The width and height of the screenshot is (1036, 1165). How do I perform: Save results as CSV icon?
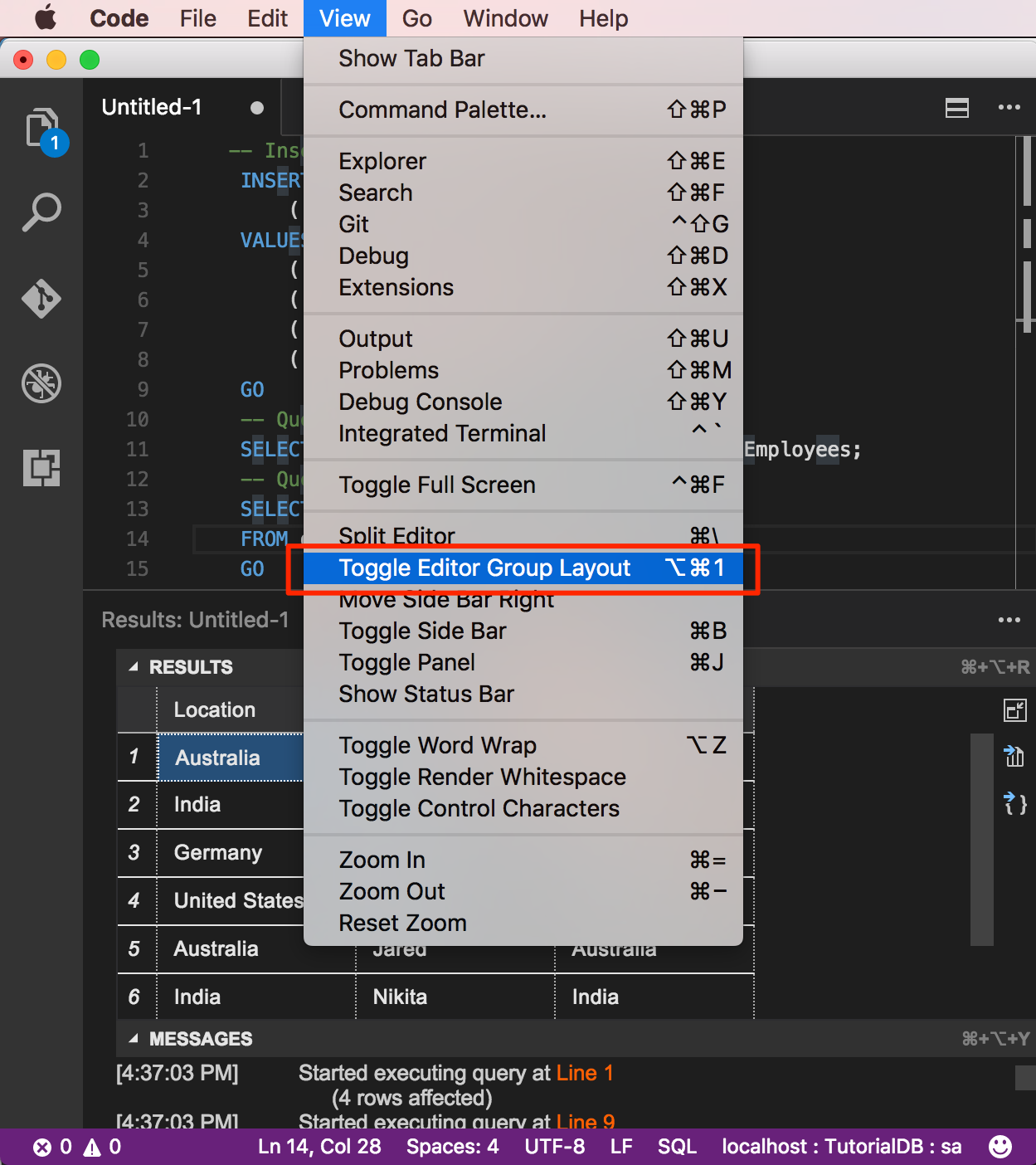click(1014, 756)
